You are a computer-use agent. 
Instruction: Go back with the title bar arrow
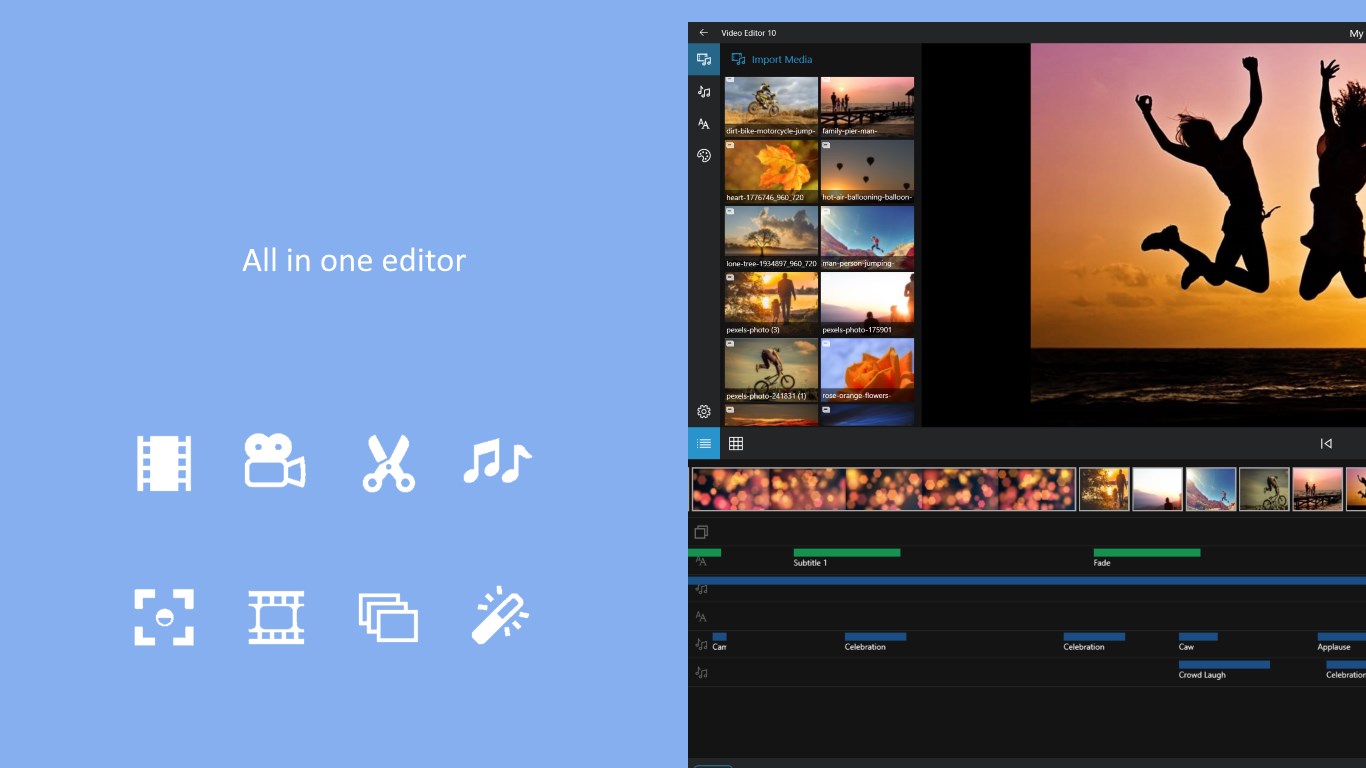703,33
